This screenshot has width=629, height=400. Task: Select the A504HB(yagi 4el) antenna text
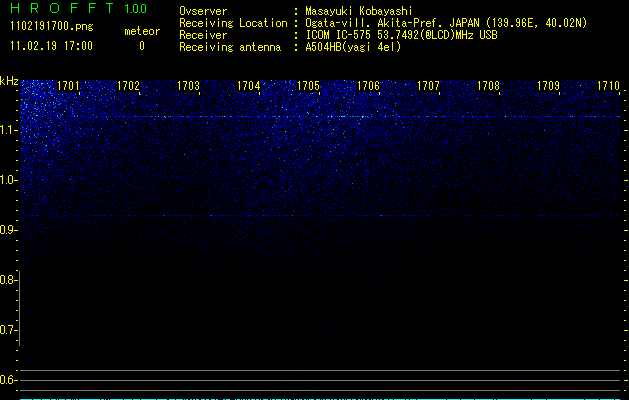[x=353, y=47]
